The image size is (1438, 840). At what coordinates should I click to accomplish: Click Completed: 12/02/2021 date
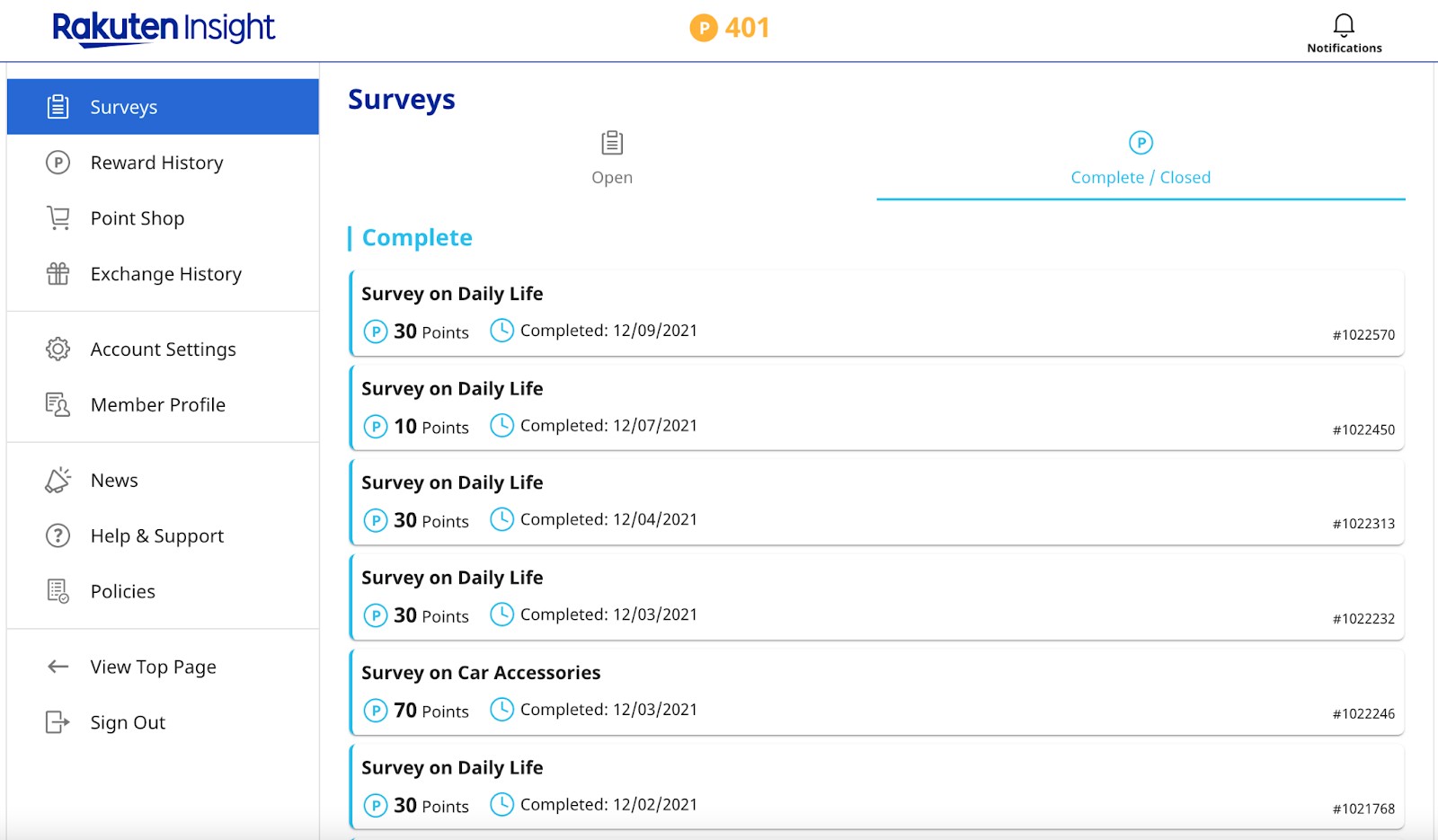point(608,805)
